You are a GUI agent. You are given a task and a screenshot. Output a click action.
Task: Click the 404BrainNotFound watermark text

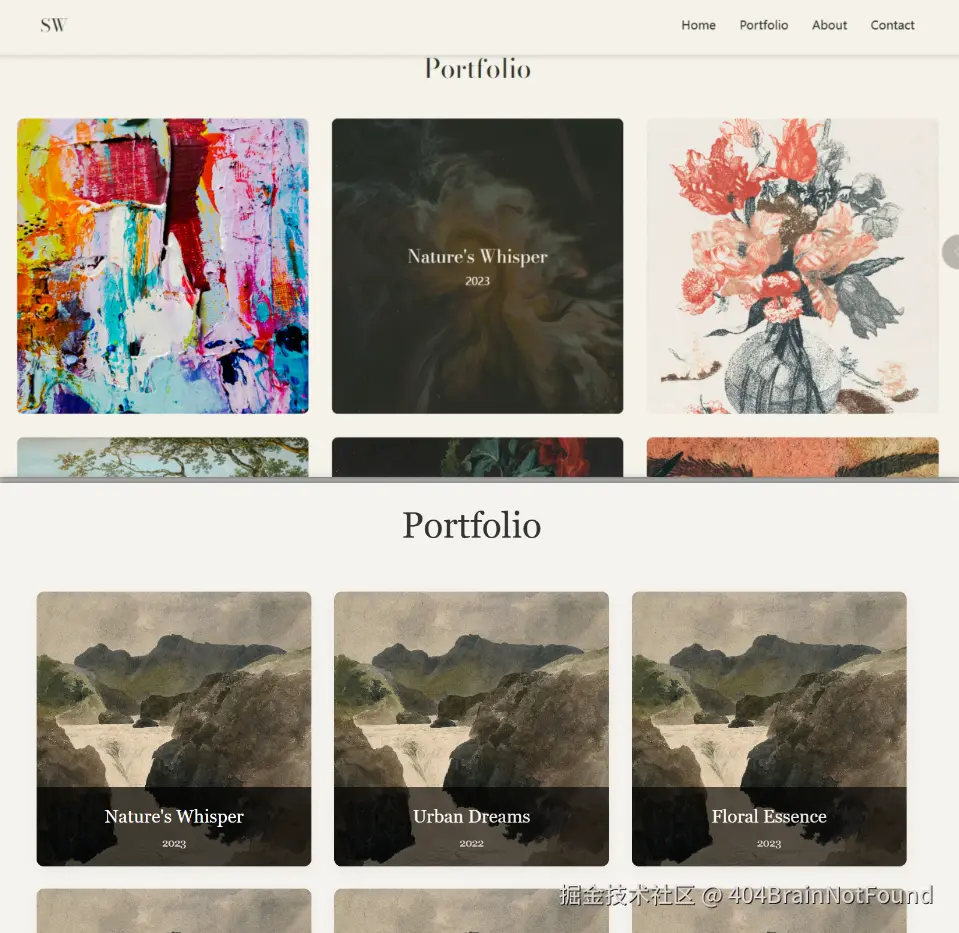(x=831, y=895)
